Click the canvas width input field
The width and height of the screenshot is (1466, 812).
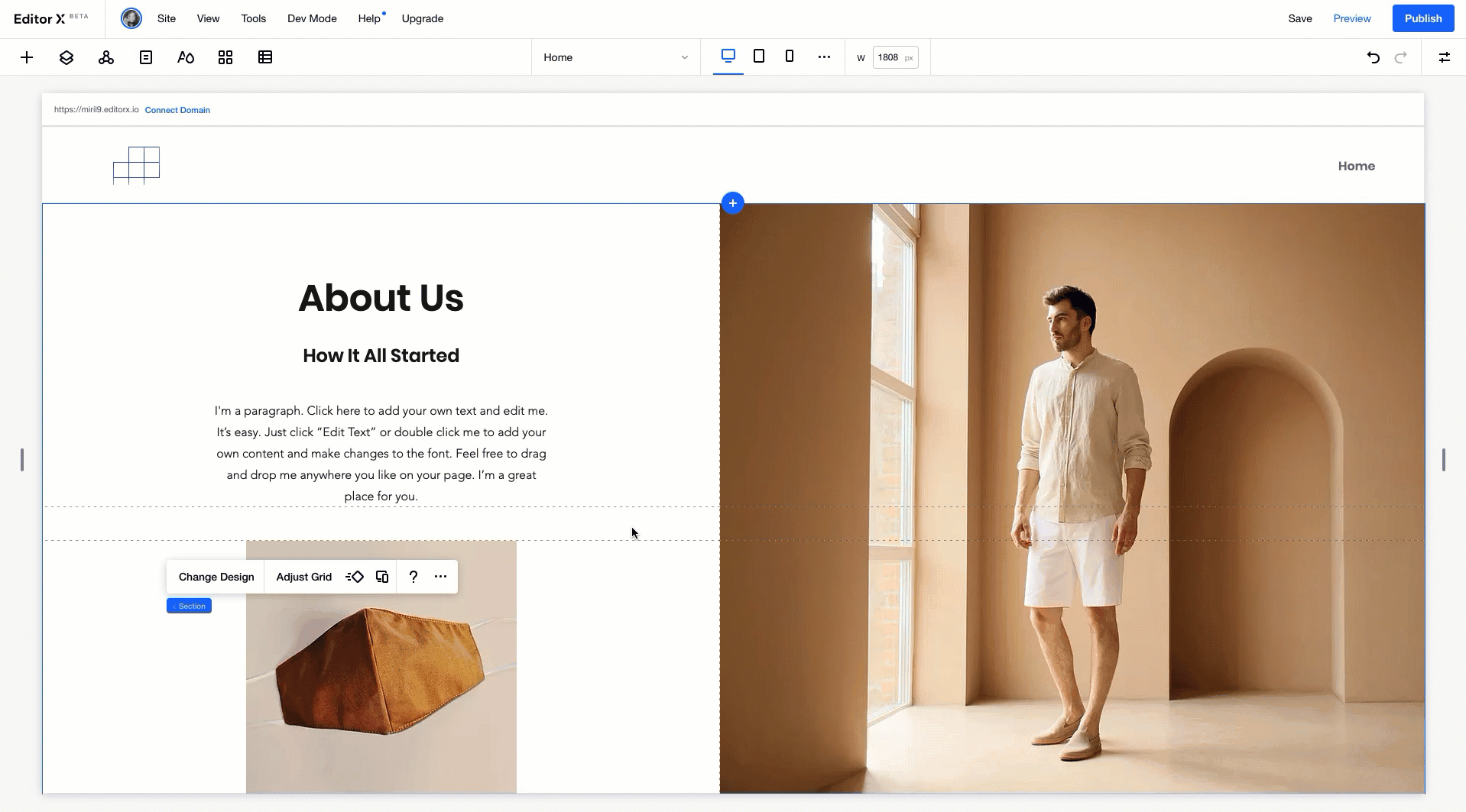(x=895, y=57)
